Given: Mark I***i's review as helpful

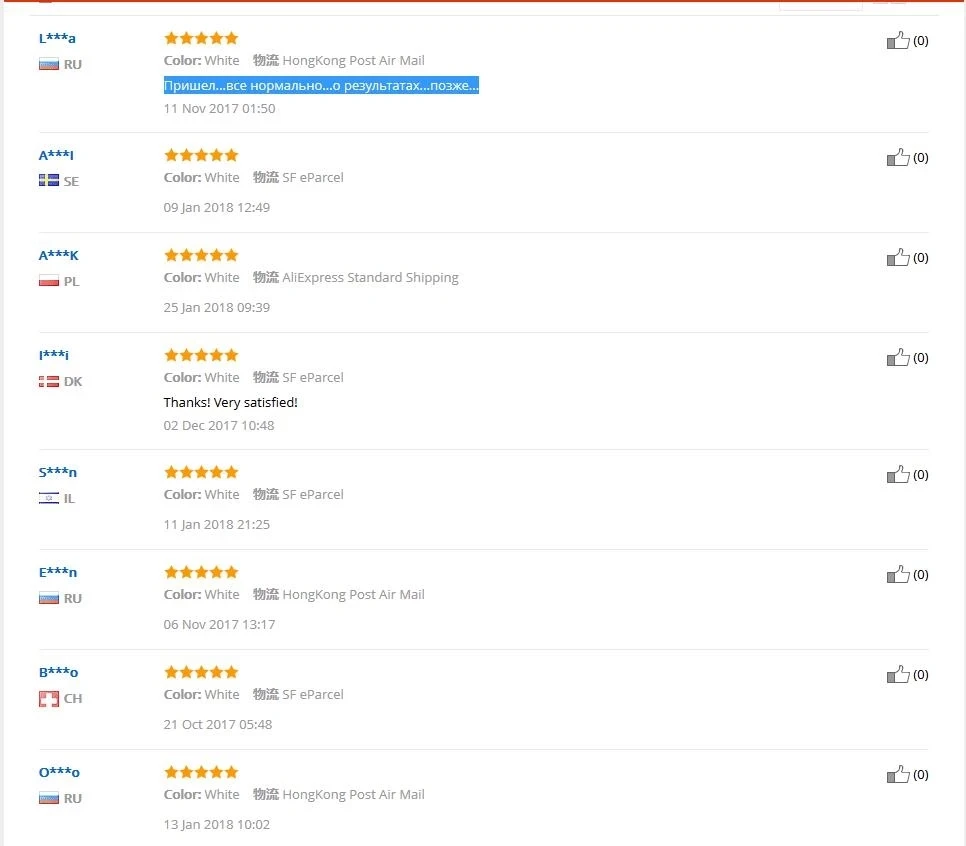Looking at the screenshot, I should click(x=898, y=358).
